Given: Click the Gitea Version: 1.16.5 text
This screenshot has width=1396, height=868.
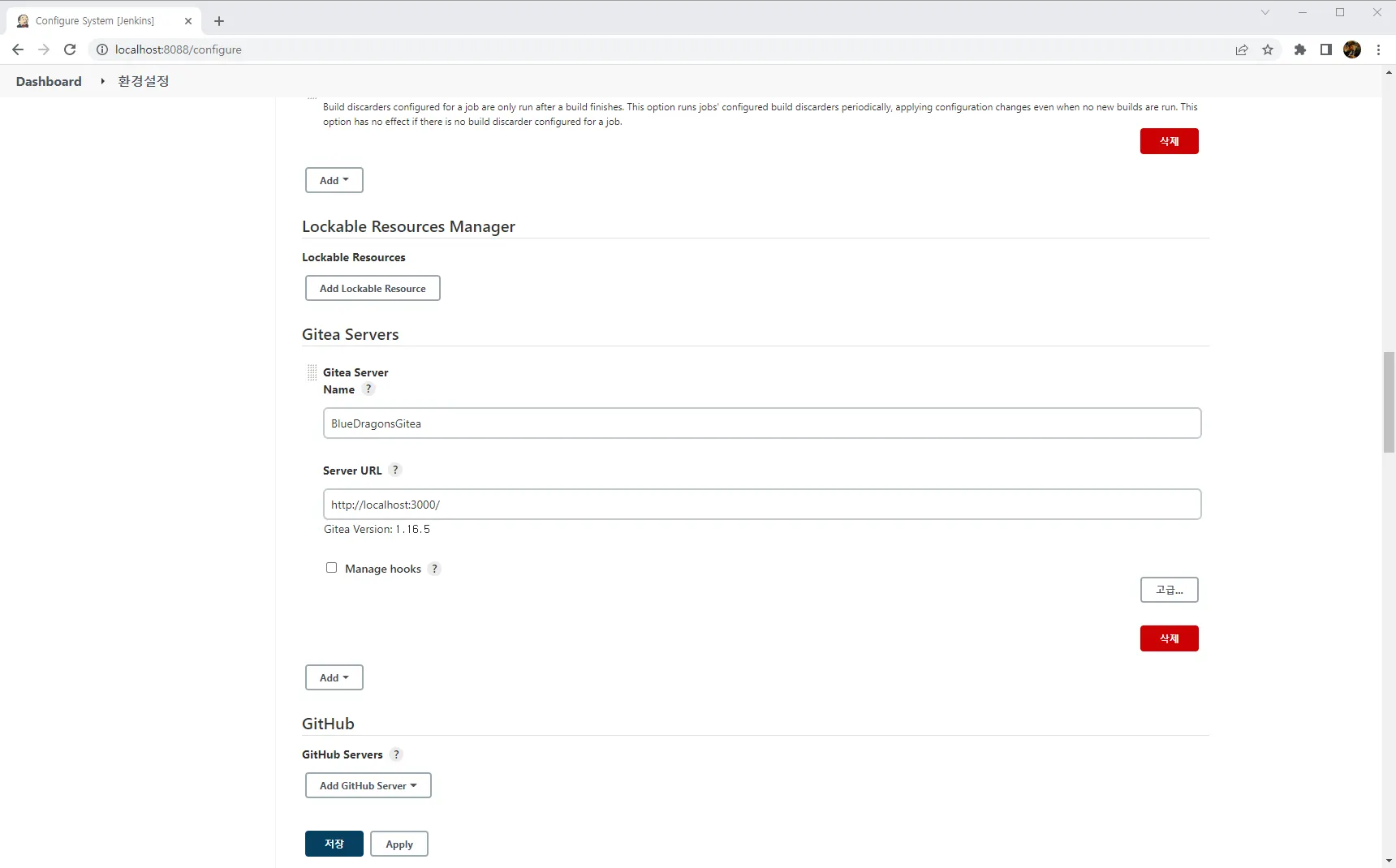Looking at the screenshot, I should coord(377,529).
